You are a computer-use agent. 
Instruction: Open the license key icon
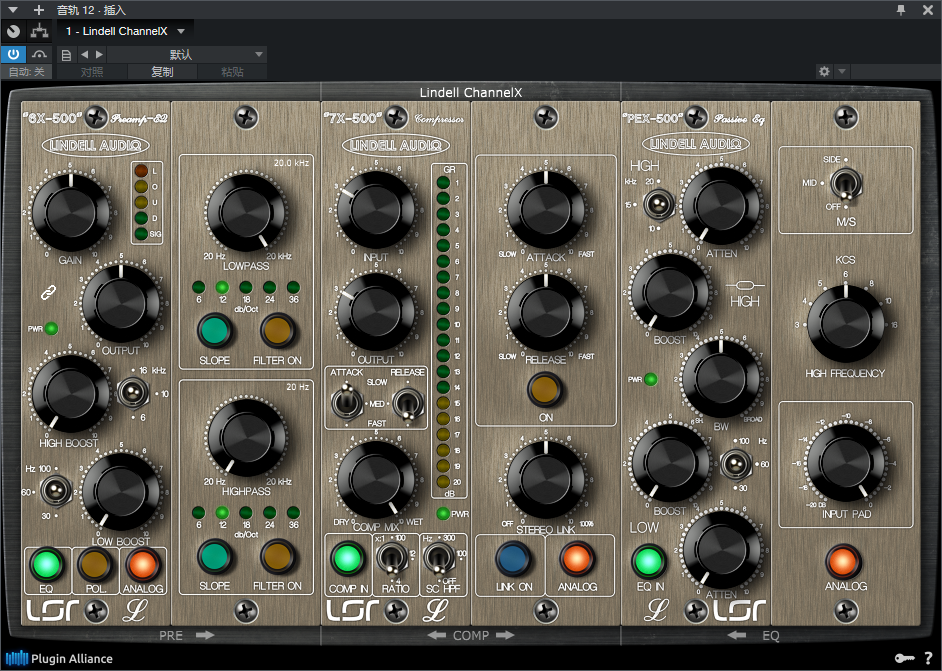pyautogui.click(x=904, y=658)
